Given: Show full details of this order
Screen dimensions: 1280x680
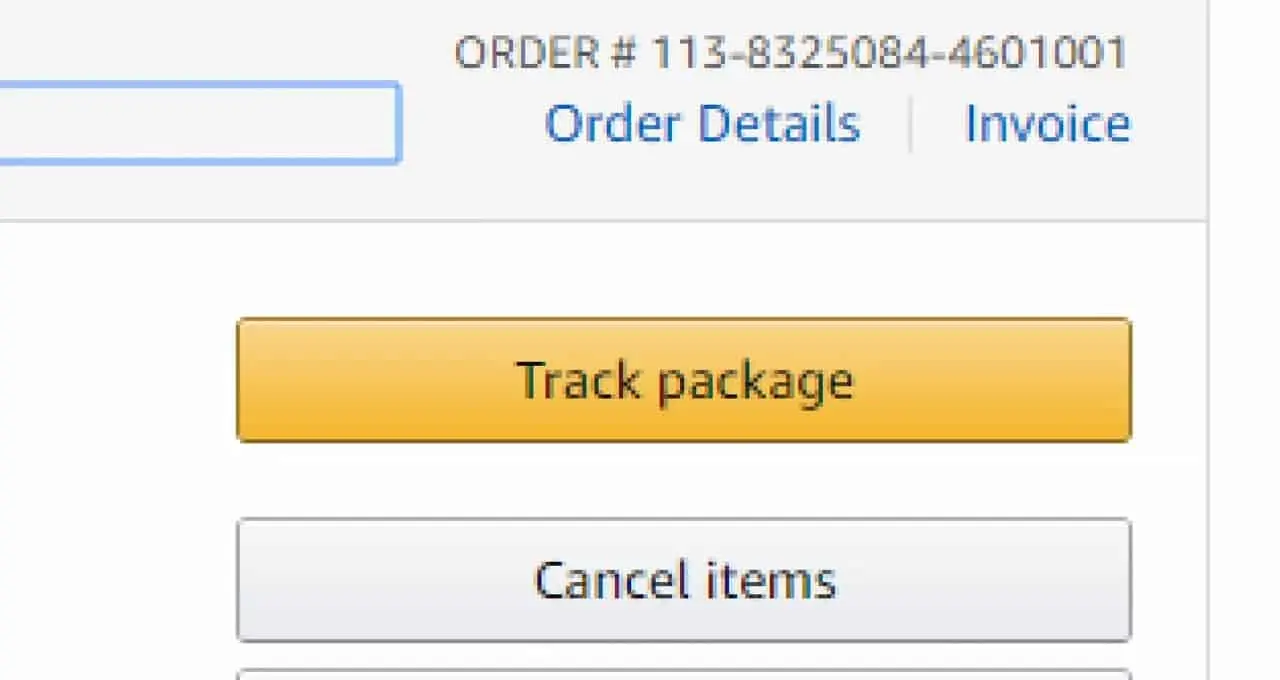Looking at the screenshot, I should (701, 123).
